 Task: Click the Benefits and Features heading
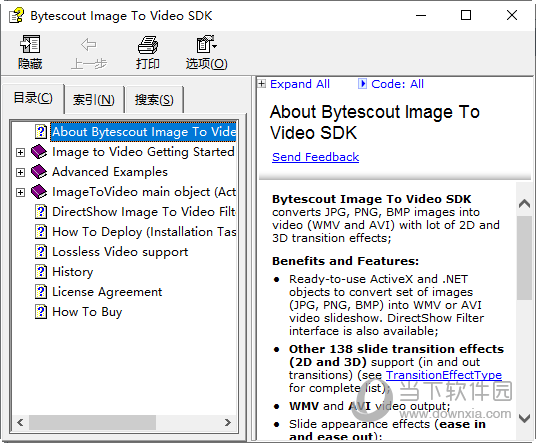pos(345,261)
